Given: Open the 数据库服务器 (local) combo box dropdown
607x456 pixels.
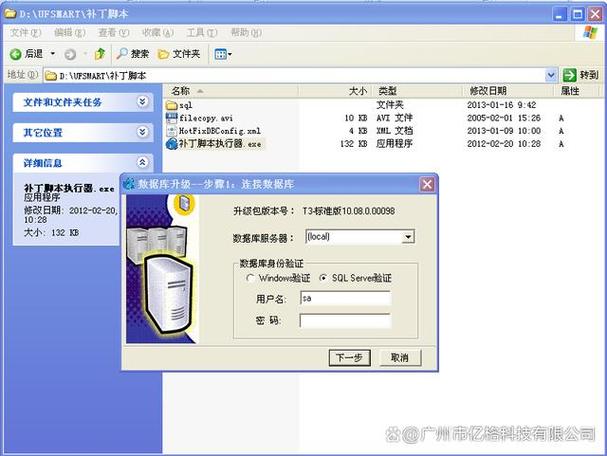Looking at the screenshot, I should pos(408,237).
